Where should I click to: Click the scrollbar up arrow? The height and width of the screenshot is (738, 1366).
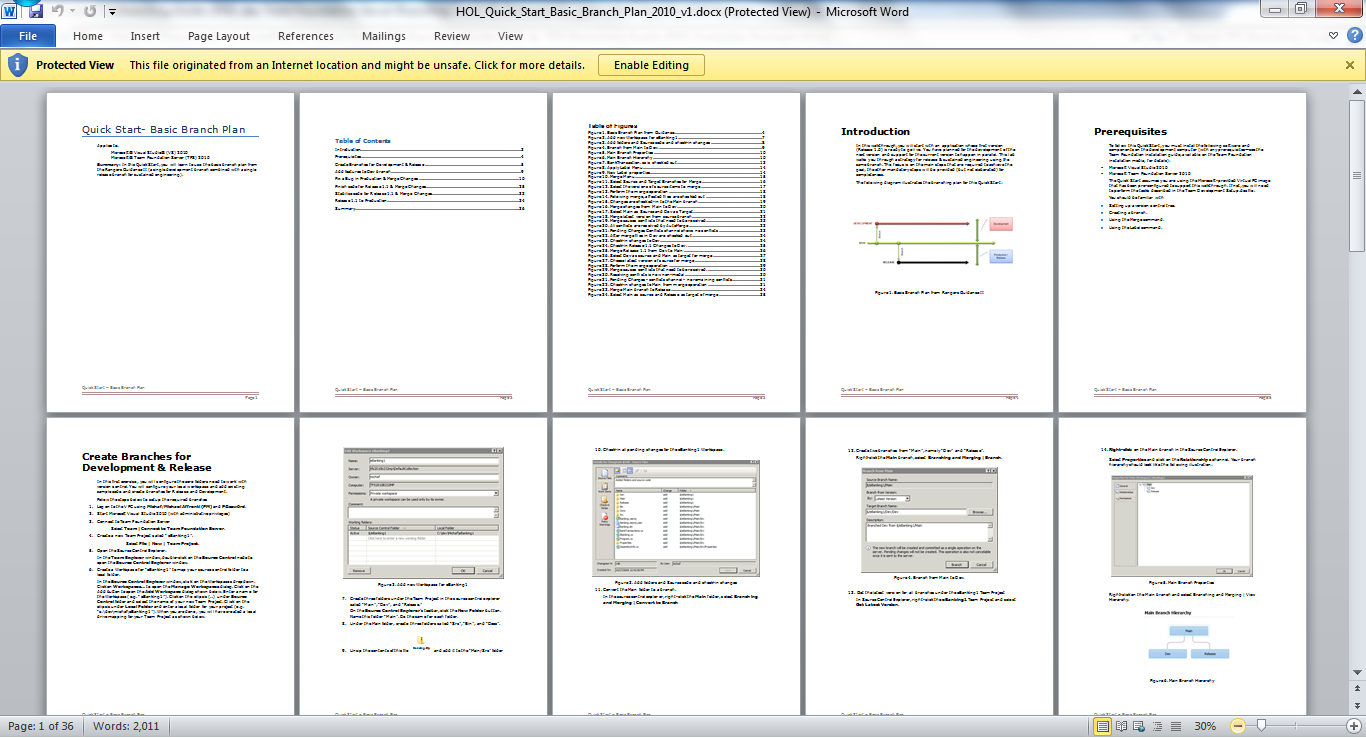[1357, 94]
